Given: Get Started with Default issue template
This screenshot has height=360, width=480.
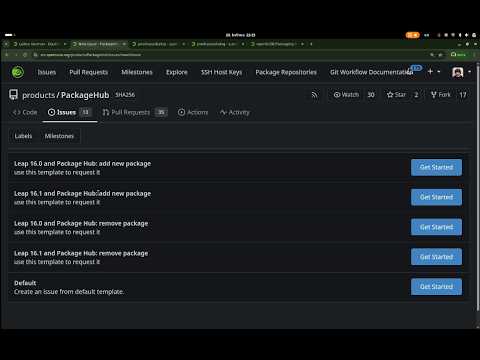Looking at the screenshot, I should [436, 287].
